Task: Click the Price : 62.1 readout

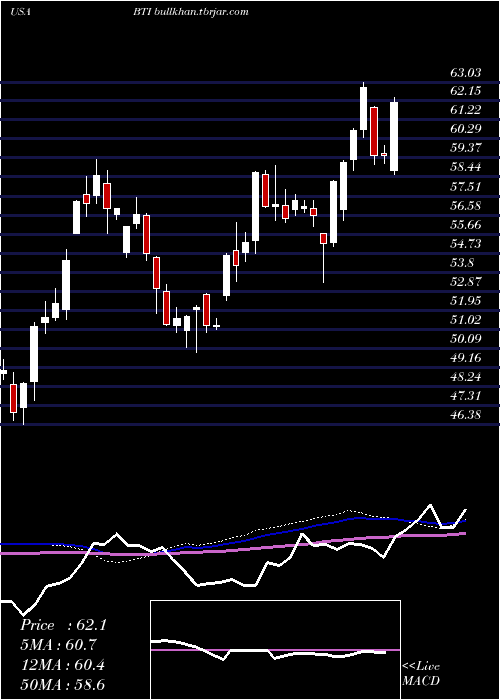Action: (x=63, y=625)
